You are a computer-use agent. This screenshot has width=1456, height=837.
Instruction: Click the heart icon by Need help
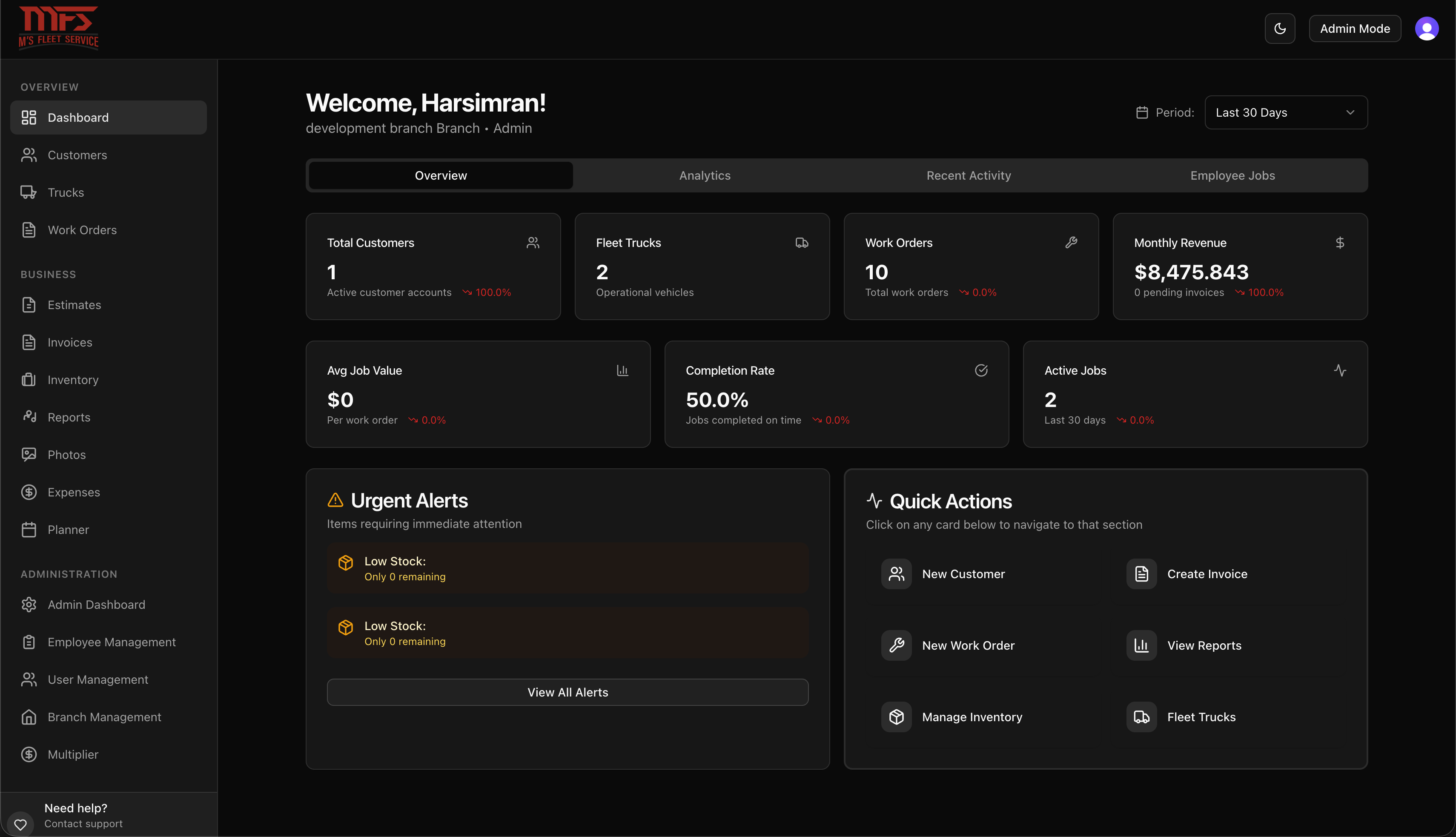point(21,824)
